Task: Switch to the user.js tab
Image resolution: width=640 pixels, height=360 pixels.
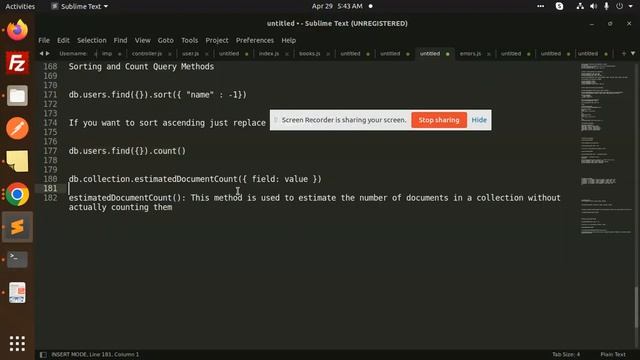Action: (x=190, y=53)
